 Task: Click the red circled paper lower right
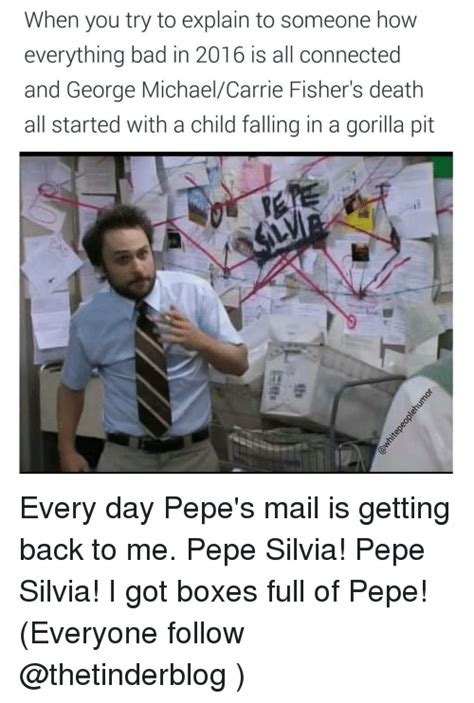coord(351,321)
